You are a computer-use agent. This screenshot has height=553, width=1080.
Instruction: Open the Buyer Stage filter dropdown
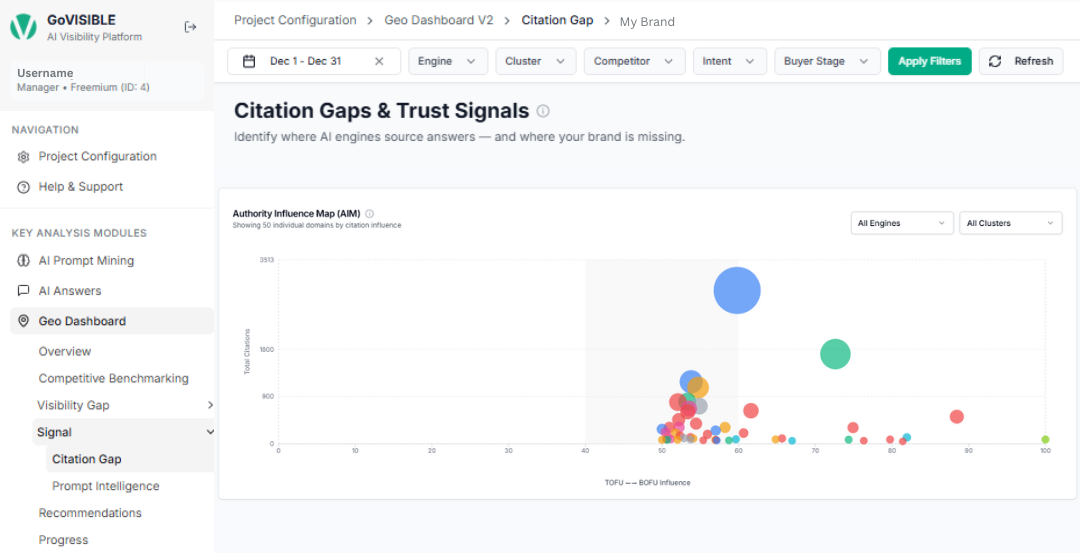[x=826, y=61]
